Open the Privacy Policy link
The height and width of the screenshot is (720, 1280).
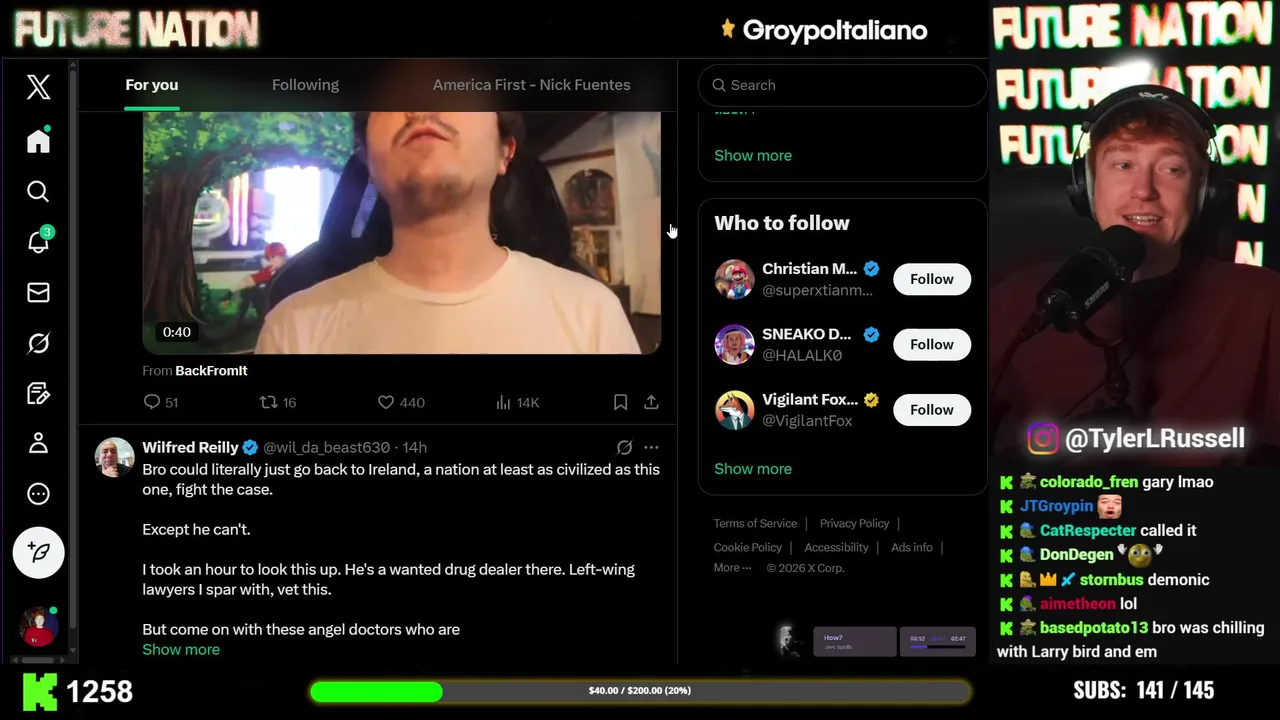click(x=854, y=523)
